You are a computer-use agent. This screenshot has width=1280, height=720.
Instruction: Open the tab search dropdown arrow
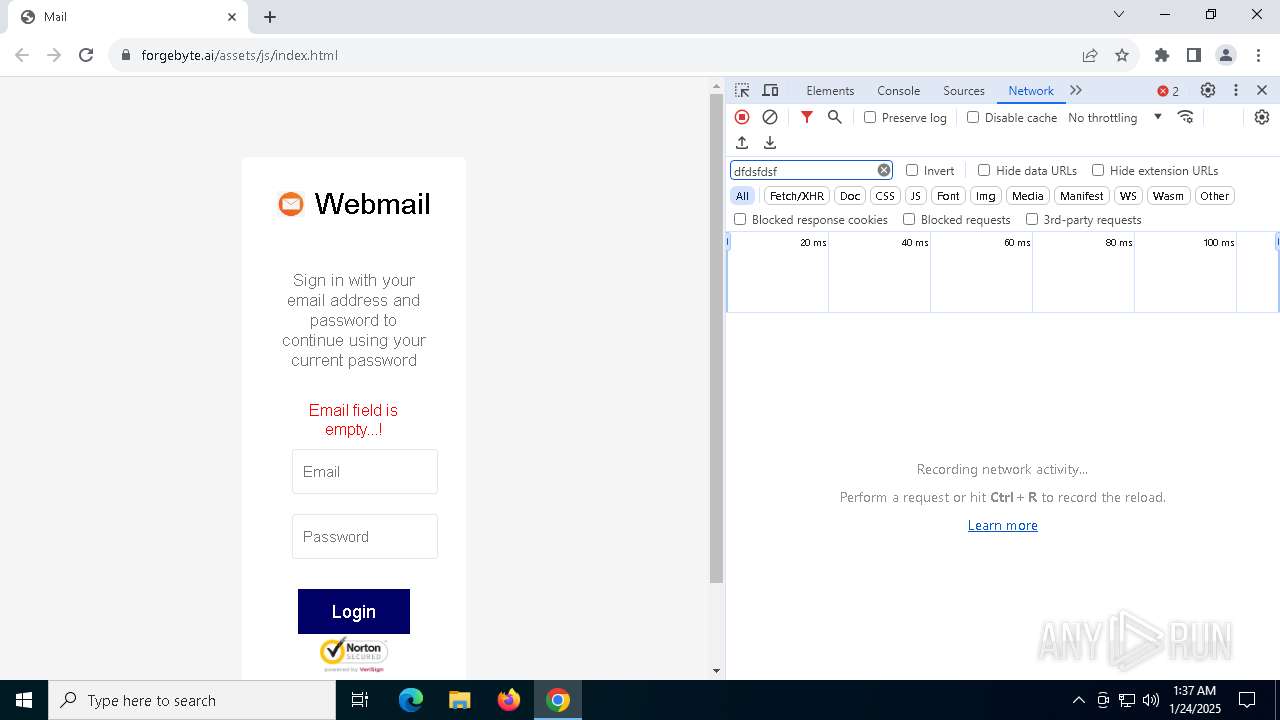point(1119,14)
